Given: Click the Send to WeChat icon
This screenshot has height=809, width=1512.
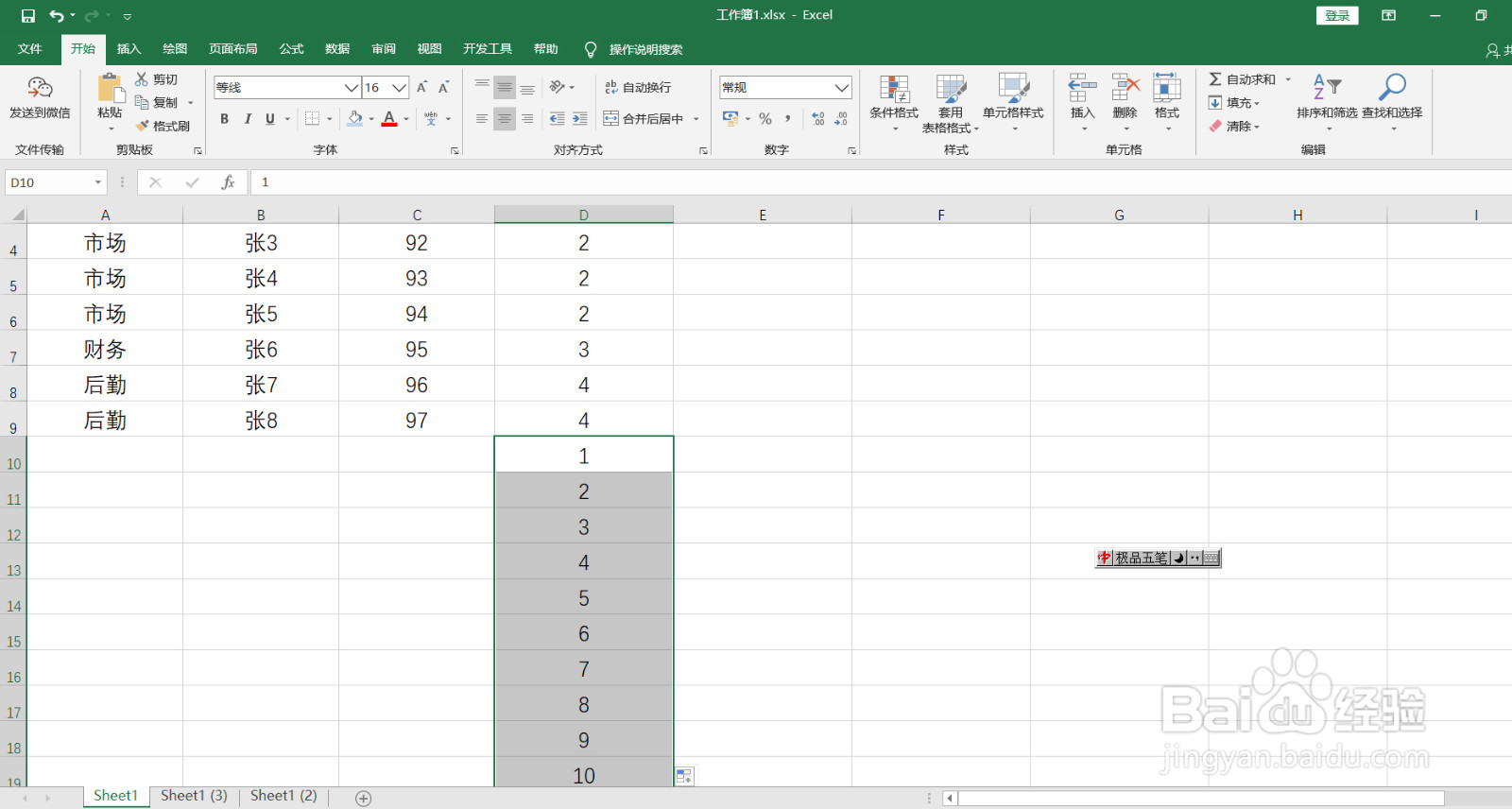Looking at the screenshot, I should click(40, 88).
